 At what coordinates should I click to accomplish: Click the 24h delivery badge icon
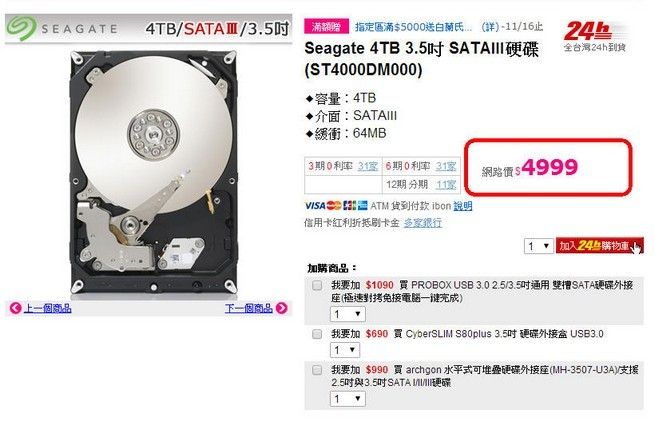coord(595,36)
